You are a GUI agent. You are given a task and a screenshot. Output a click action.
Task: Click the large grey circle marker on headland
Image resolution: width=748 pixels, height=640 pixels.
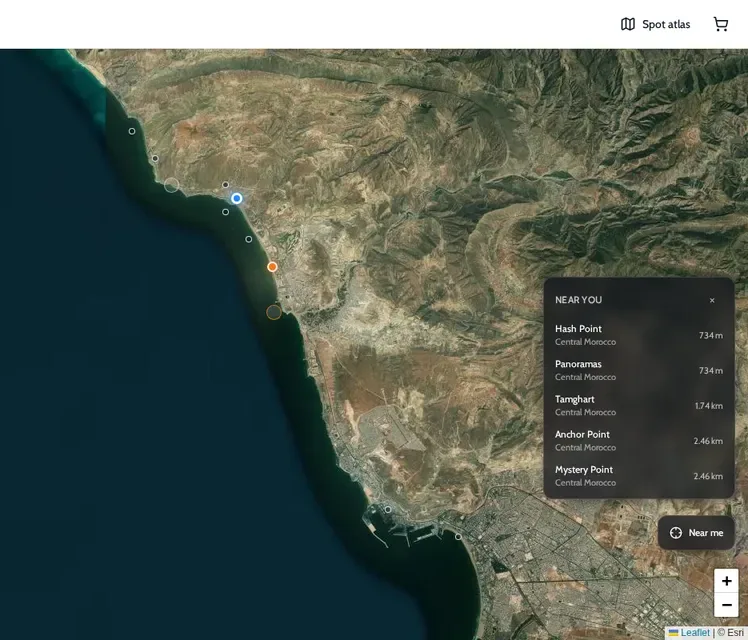[172, 185]
